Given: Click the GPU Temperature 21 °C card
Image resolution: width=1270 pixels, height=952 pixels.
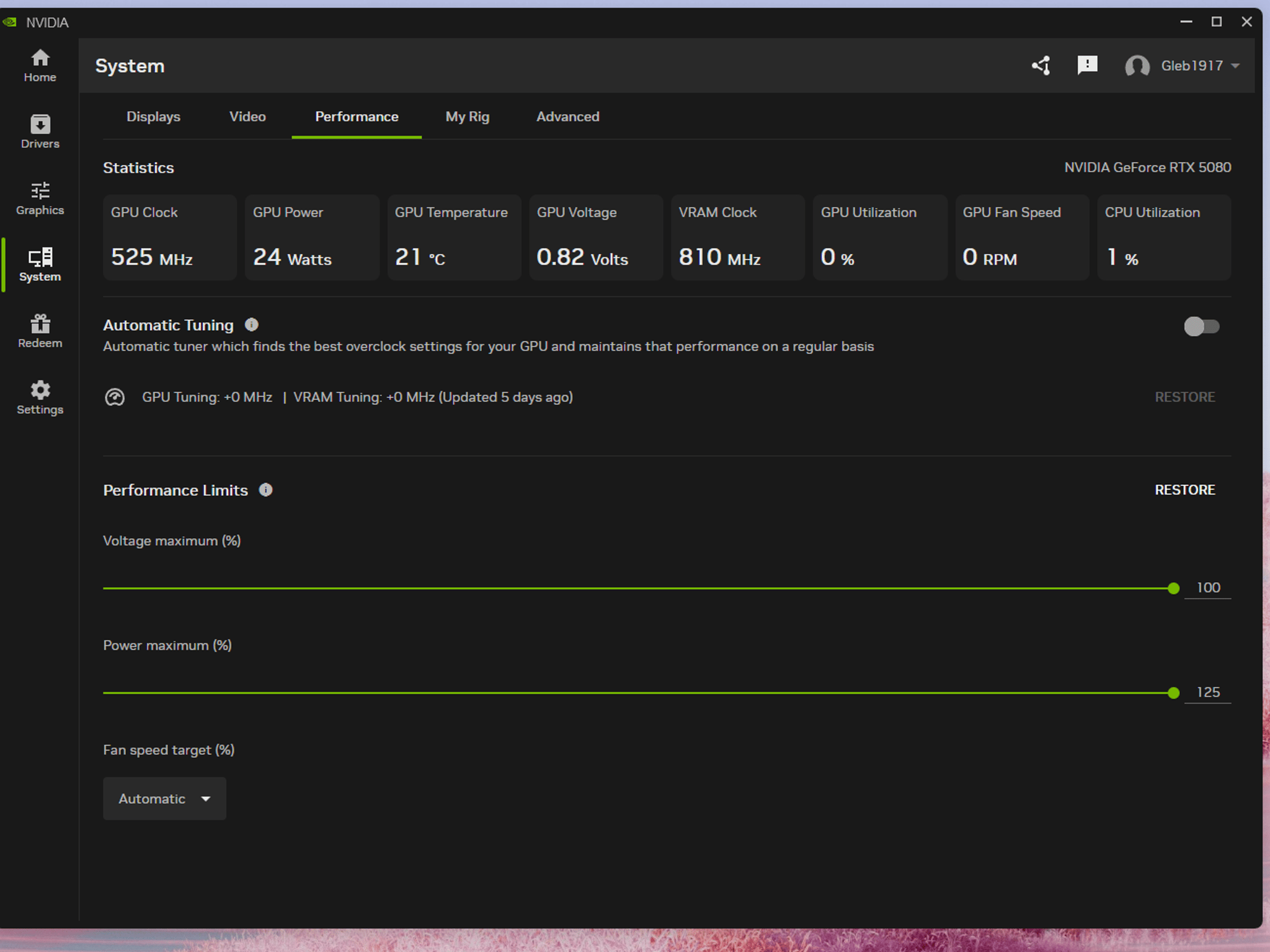Looking at the screenshot, I should tap(454, 237).
